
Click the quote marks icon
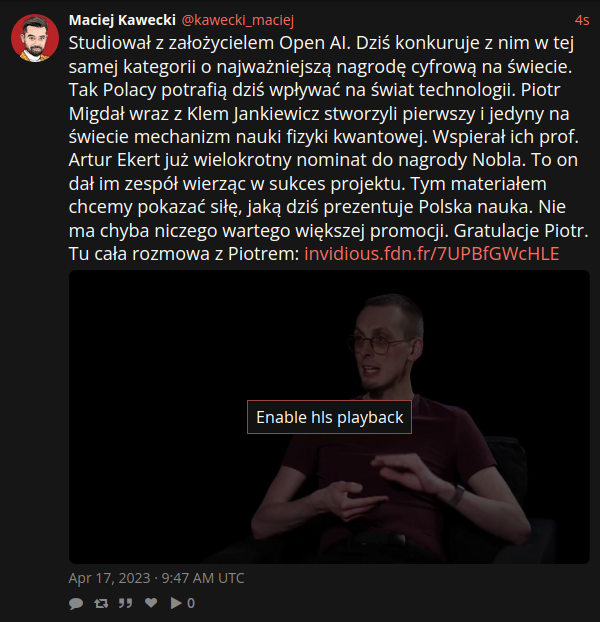(x=126, y=603)
